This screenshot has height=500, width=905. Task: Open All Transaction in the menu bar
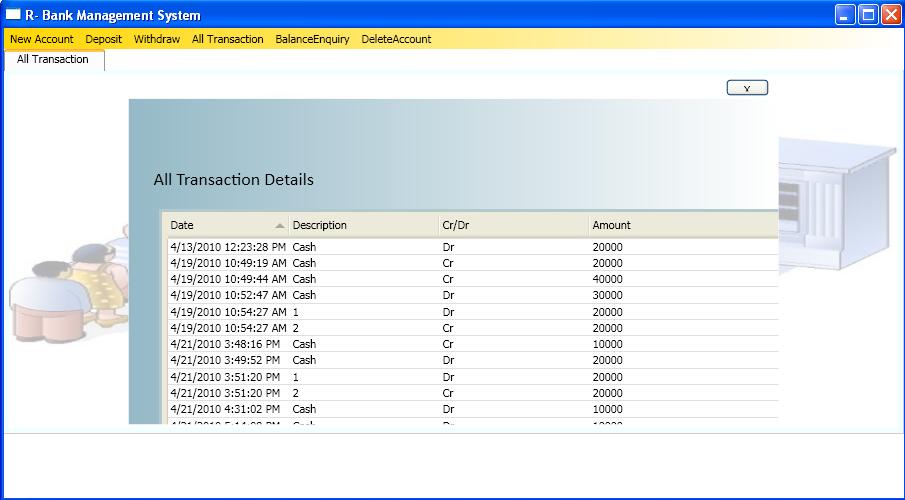(x=227, y=39)
